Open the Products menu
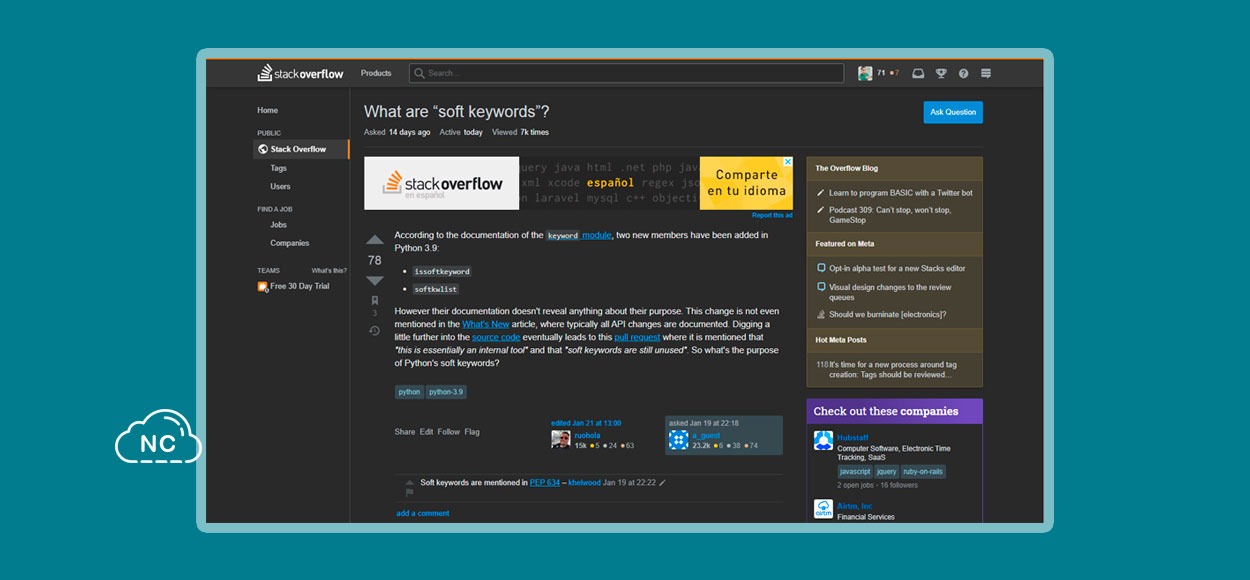Viewport: 1250px width, 580px height. (x=376, y=73)
